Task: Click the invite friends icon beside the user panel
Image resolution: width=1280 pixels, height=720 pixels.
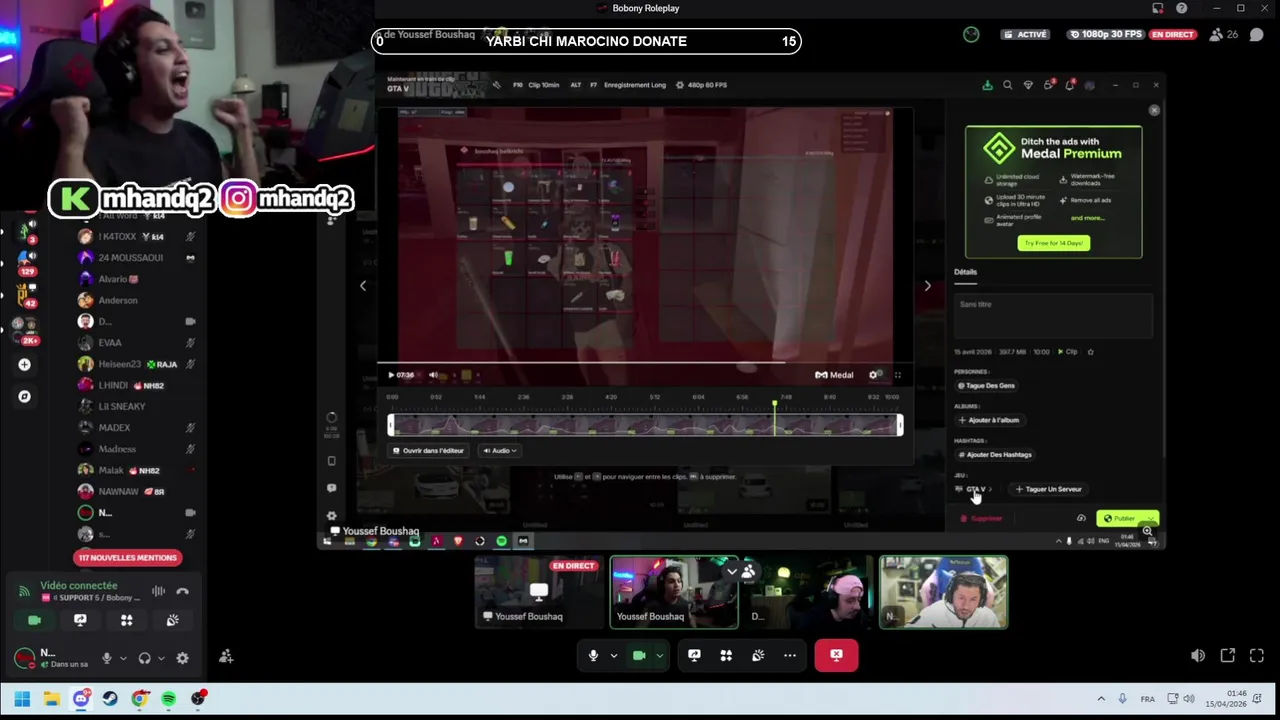Action: pos(226,656)
